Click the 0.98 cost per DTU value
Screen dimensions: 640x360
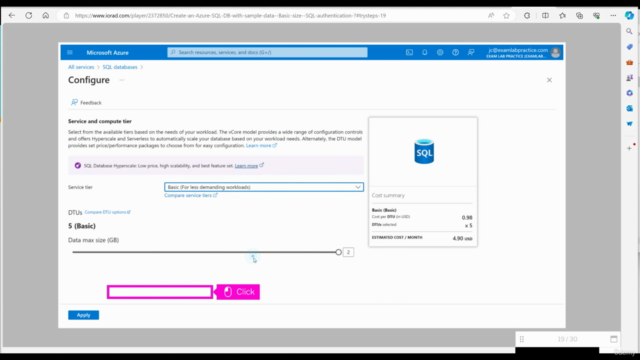click(467, 218)
